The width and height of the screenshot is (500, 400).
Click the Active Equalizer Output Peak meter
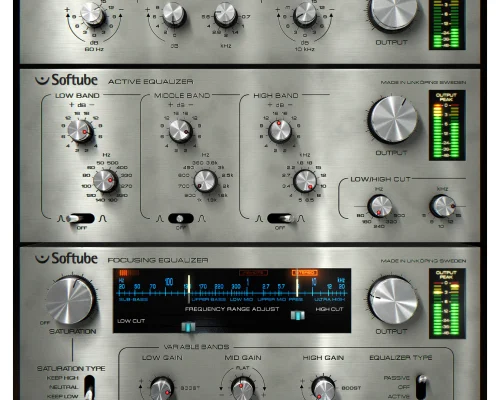[447, 125]
